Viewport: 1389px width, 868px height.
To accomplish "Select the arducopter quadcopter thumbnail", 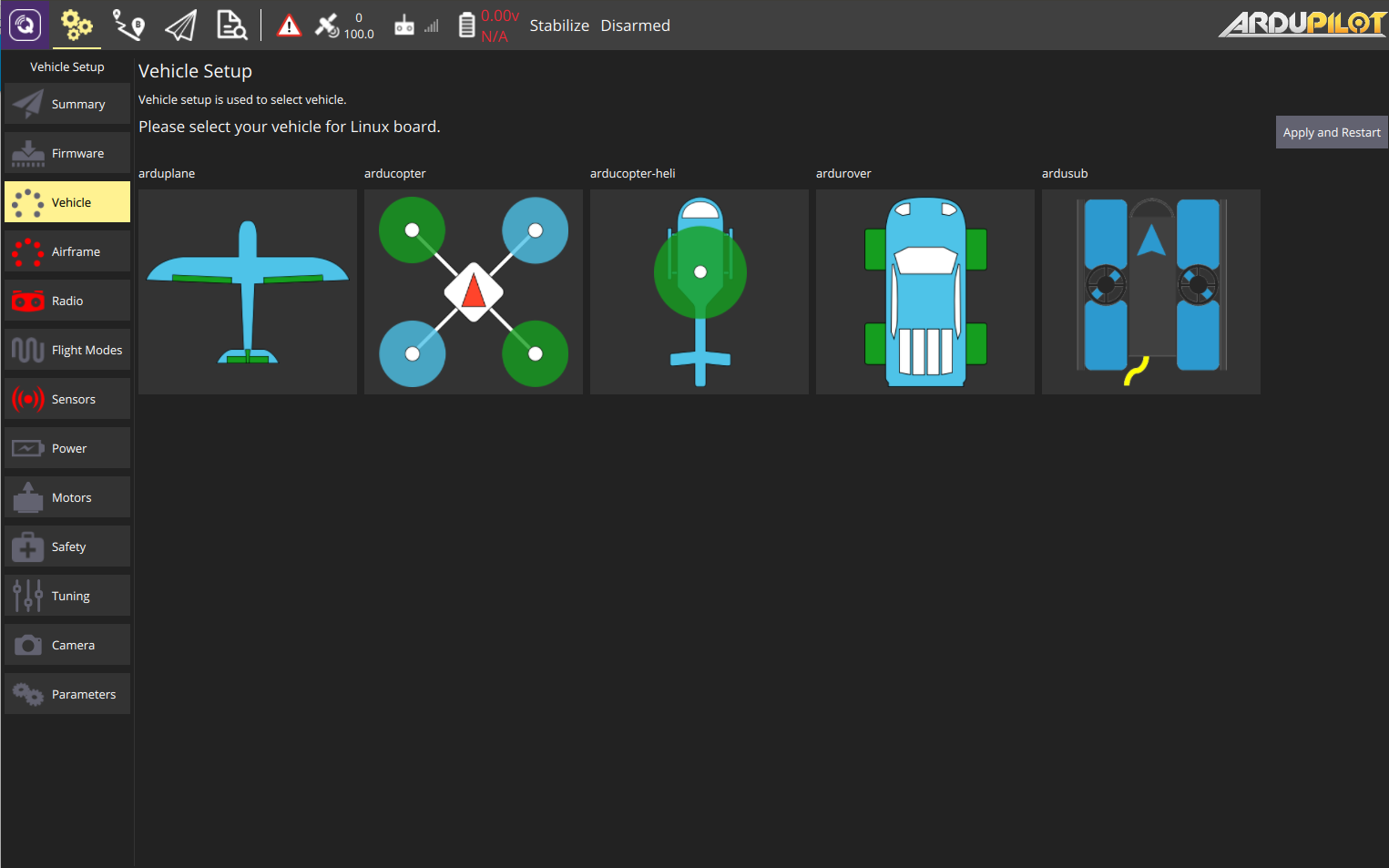I will coord(474,291).
